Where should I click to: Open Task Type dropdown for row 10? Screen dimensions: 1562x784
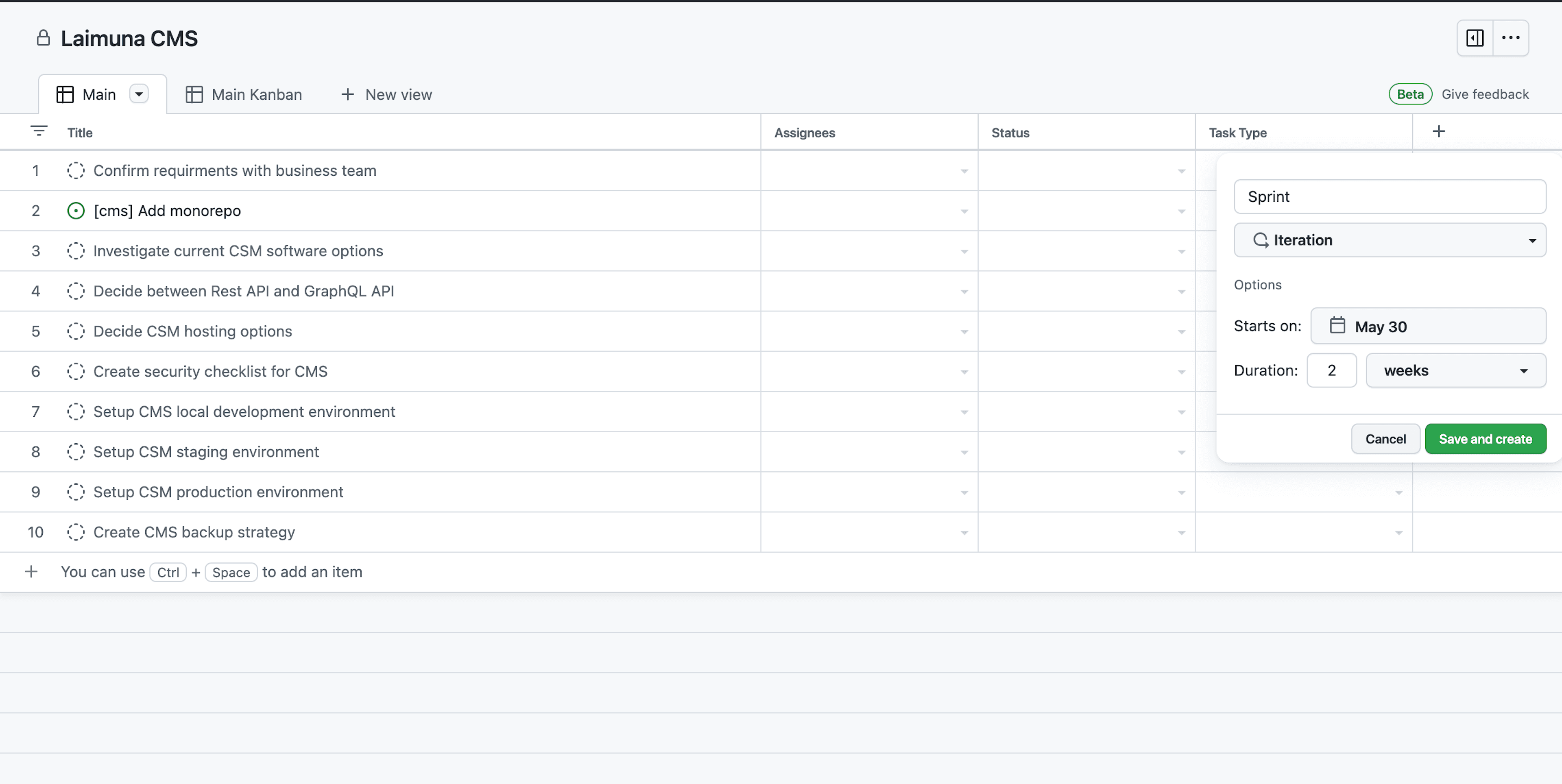point(1398,533)
